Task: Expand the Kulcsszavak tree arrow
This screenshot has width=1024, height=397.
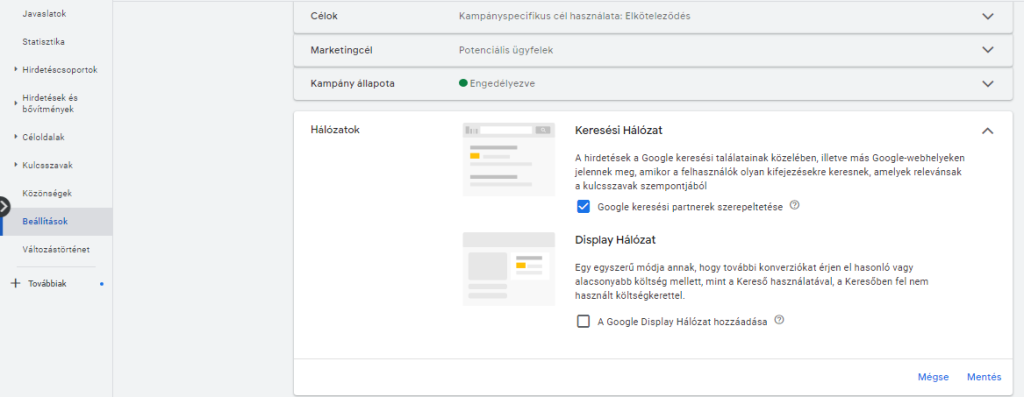Action: (x=16, y=165)
